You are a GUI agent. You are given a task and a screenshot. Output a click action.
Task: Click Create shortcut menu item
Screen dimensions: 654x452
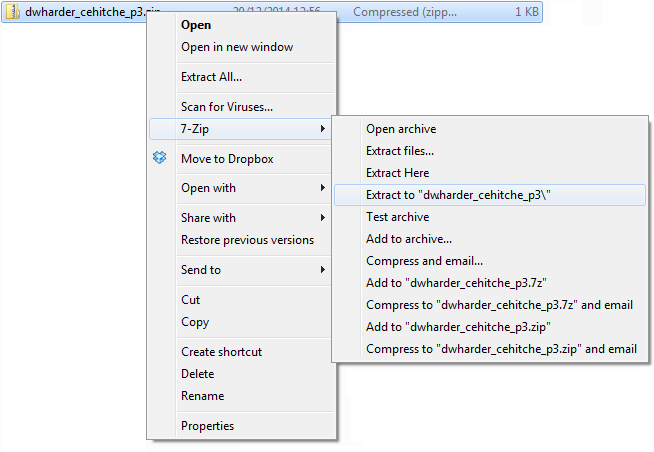coord(221,352)
